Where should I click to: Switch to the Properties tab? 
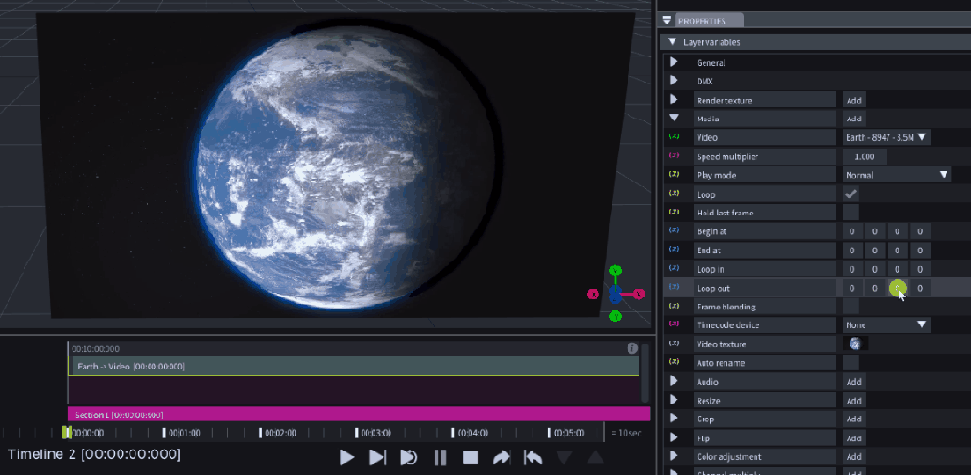708,21
